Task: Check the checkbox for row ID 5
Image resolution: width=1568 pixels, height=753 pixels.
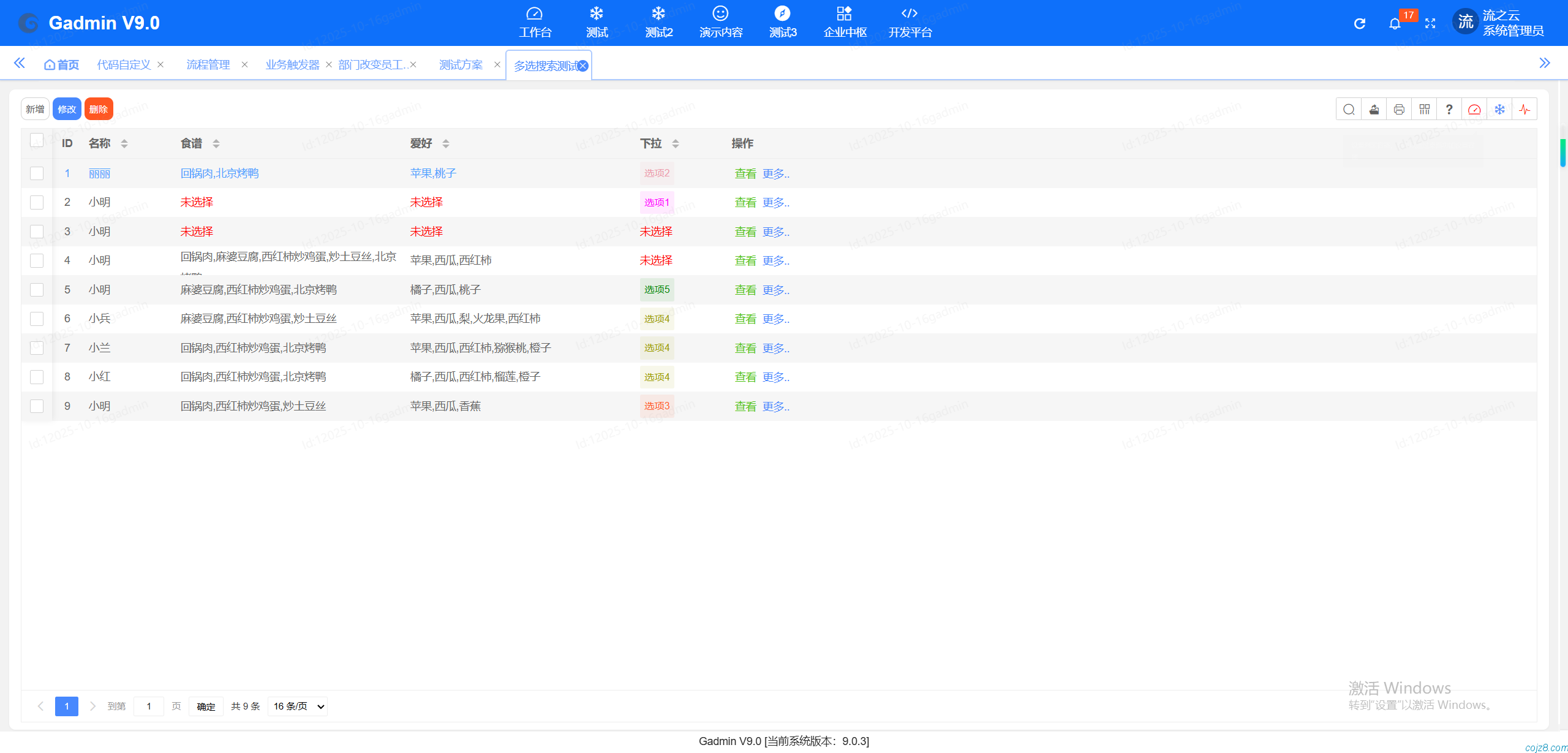Action: [37, 290]
